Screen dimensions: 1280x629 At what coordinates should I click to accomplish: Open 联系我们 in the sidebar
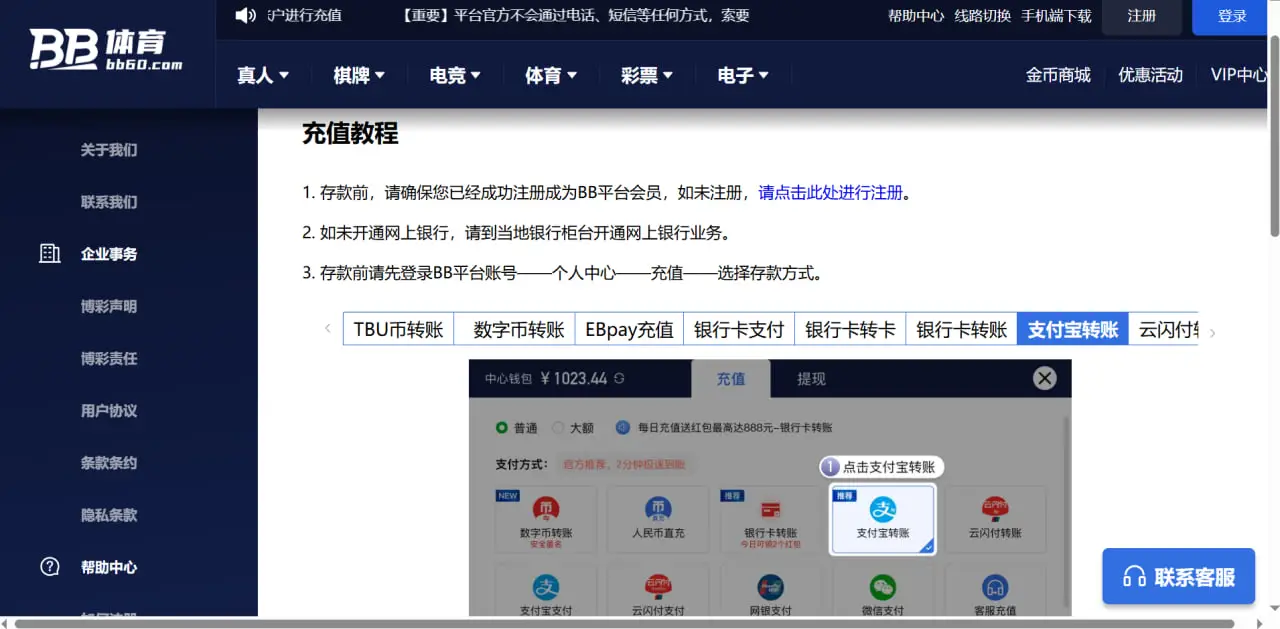click(109, 202)
